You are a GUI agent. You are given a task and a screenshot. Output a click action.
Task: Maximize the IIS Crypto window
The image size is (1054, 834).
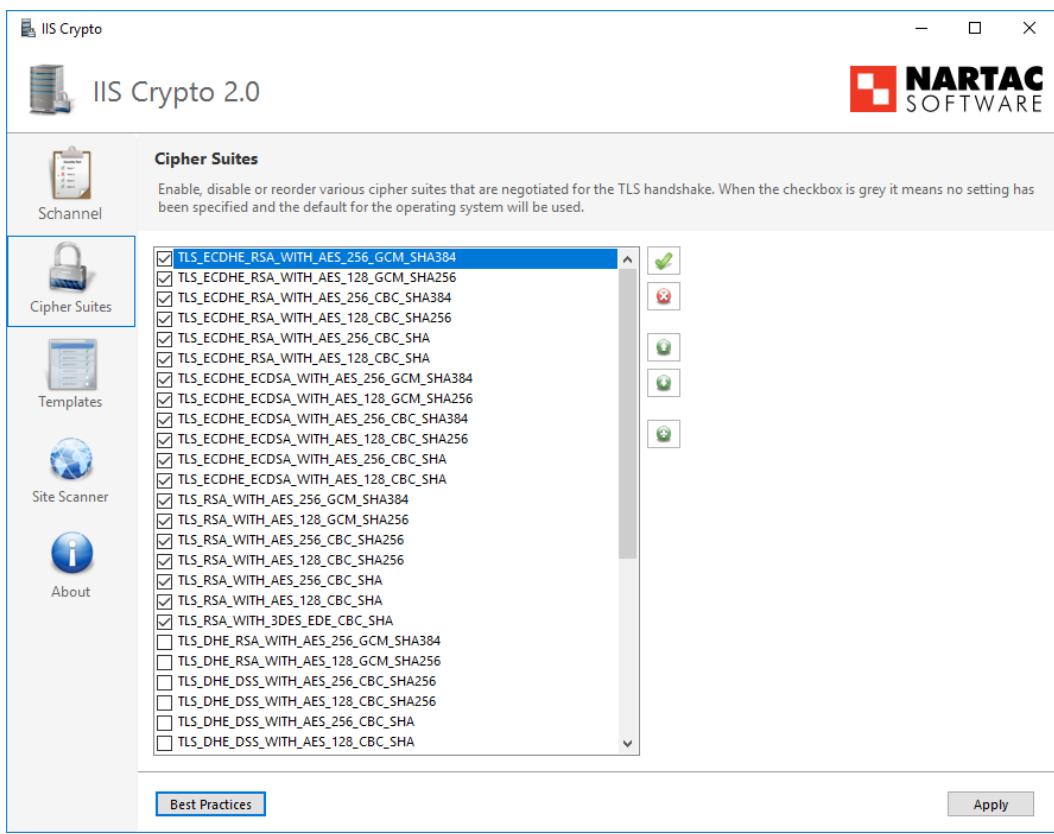(x=975, y=28)
